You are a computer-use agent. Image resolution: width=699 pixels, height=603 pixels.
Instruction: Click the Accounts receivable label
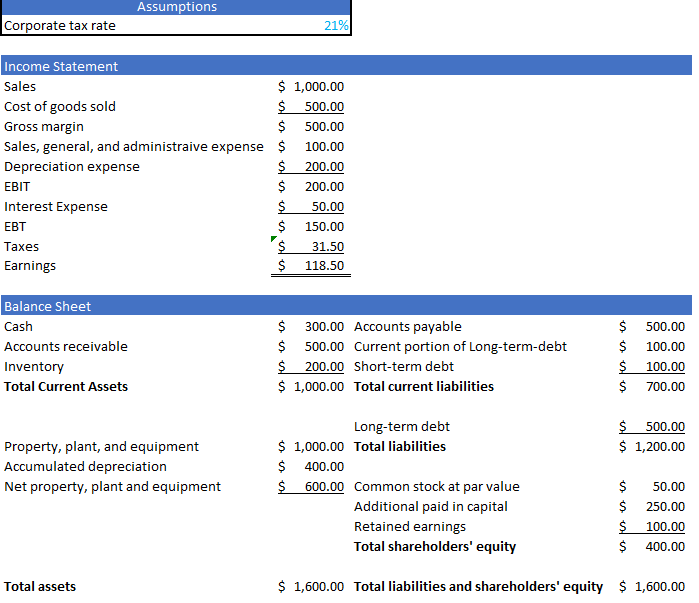point(66,347)
